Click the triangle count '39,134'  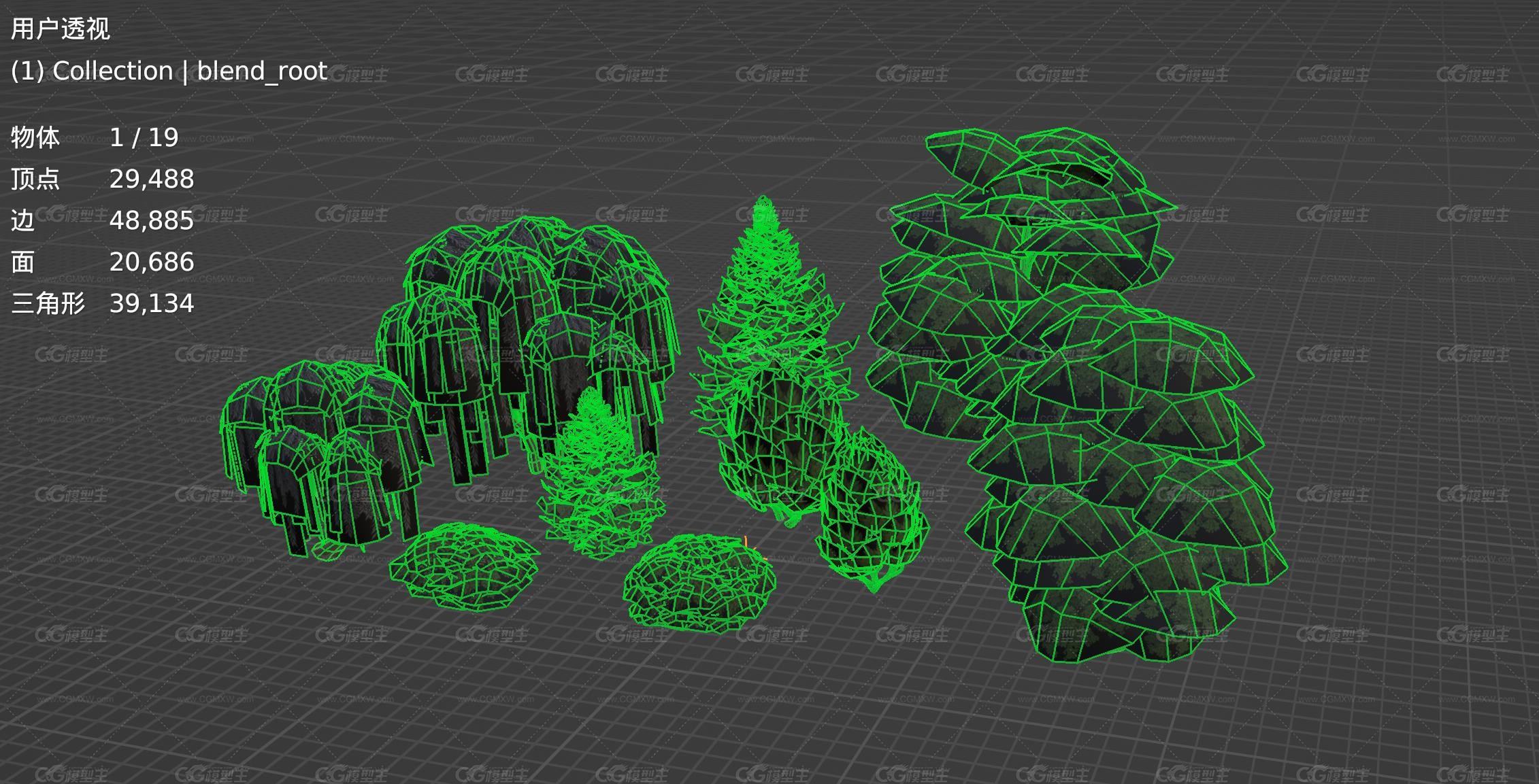click(x=152, y=303)
